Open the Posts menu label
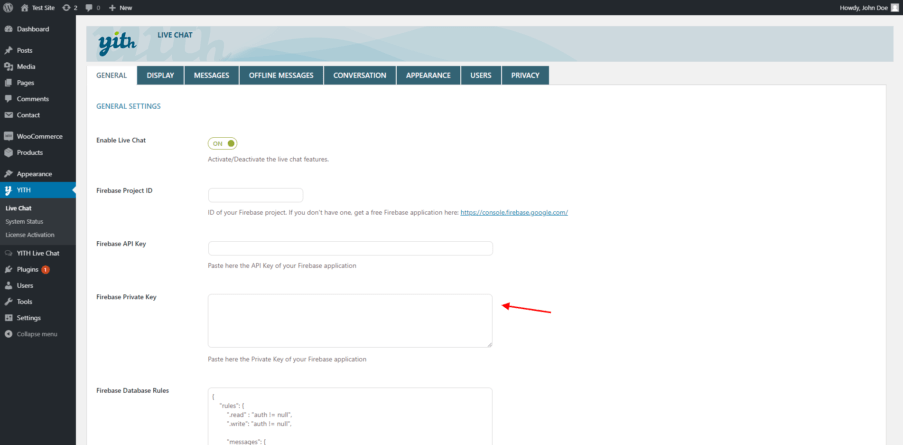 click(x=25, y=51)
